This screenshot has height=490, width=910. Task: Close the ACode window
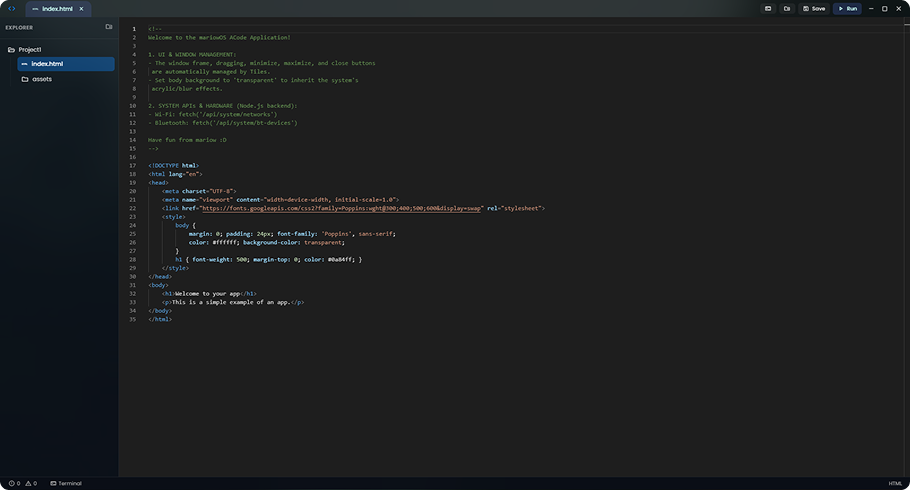click(898, 9)
